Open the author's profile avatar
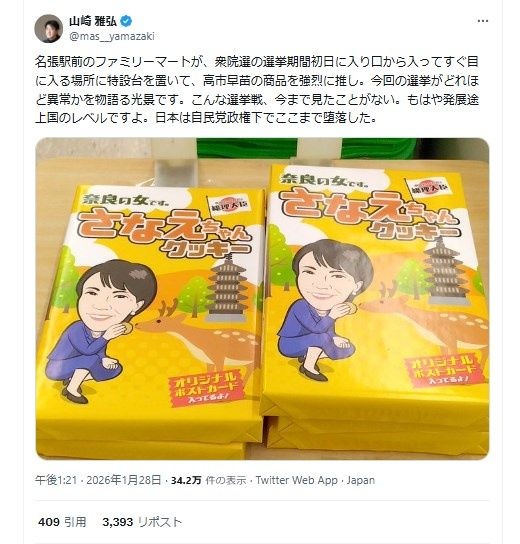The height and width of the screenshot is (544, 520). coord(49,28)
